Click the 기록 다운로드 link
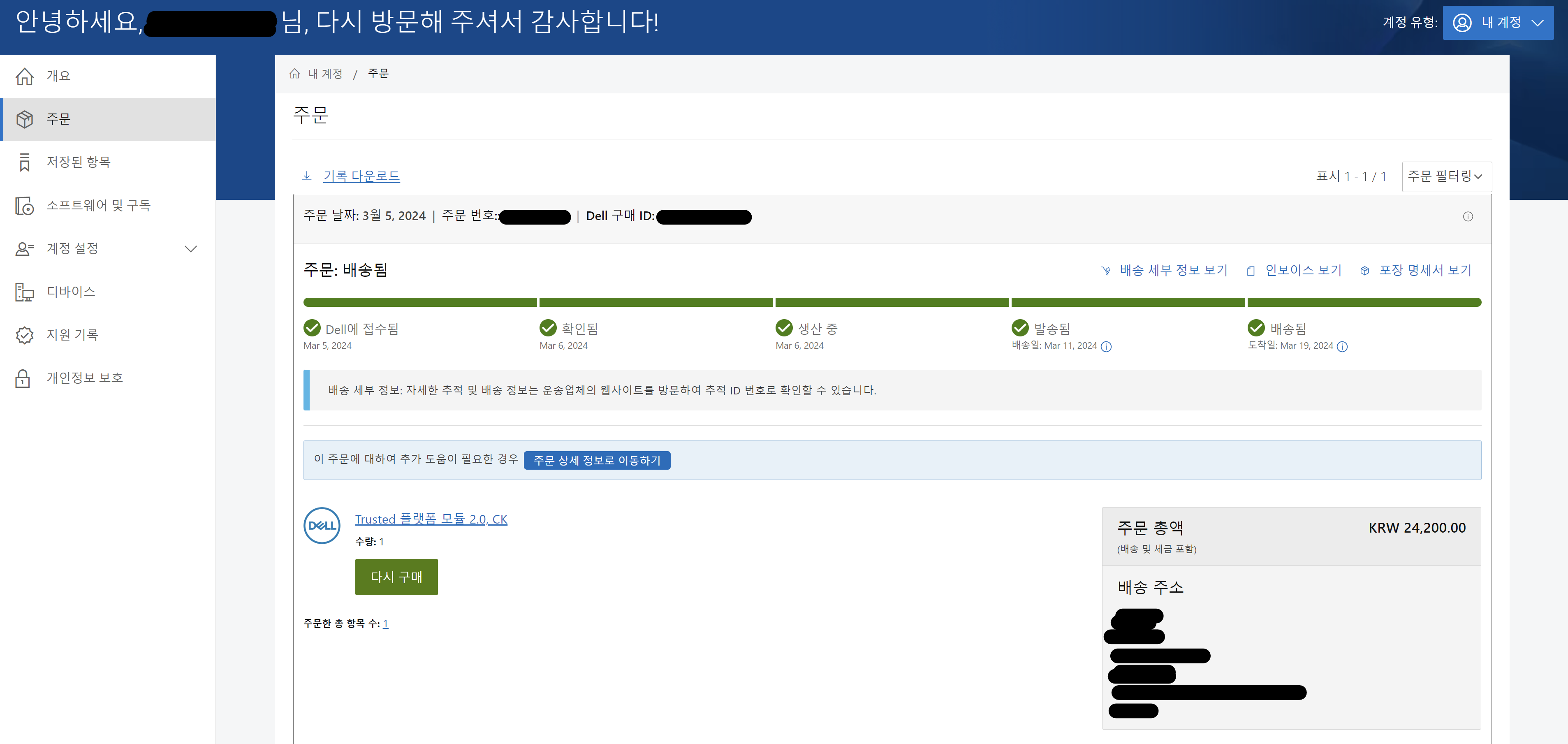1568x744 pixels. (x=361, y=176)
